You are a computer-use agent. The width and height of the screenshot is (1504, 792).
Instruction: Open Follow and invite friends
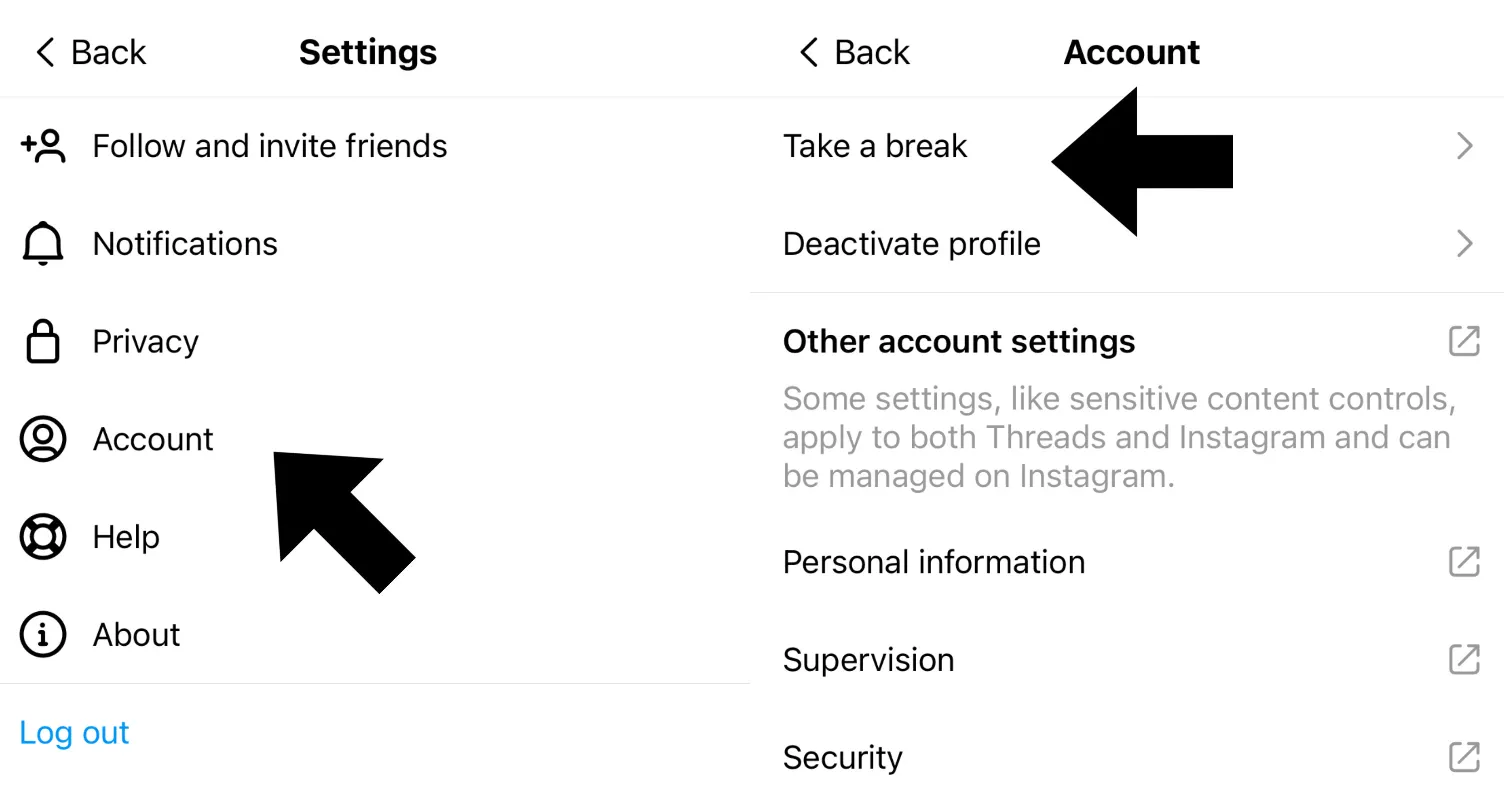tap(270, 146)
